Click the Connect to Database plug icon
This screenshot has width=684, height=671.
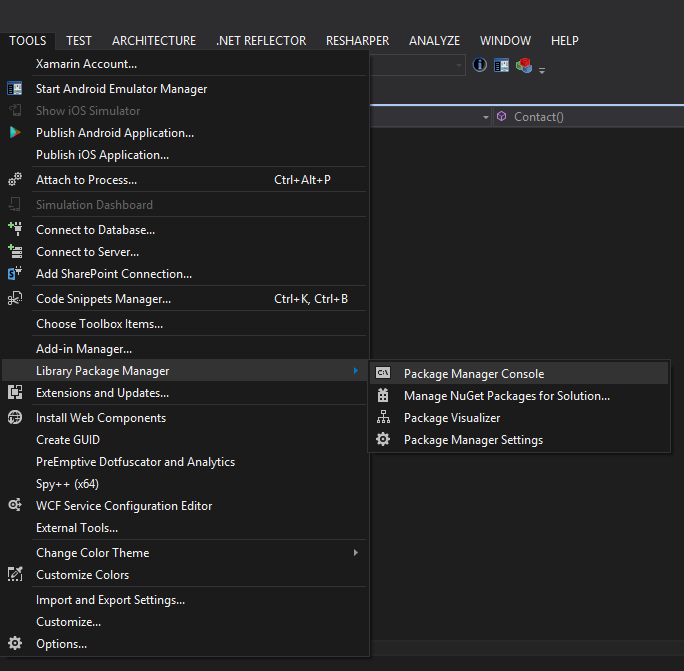(x=15, y=229)
